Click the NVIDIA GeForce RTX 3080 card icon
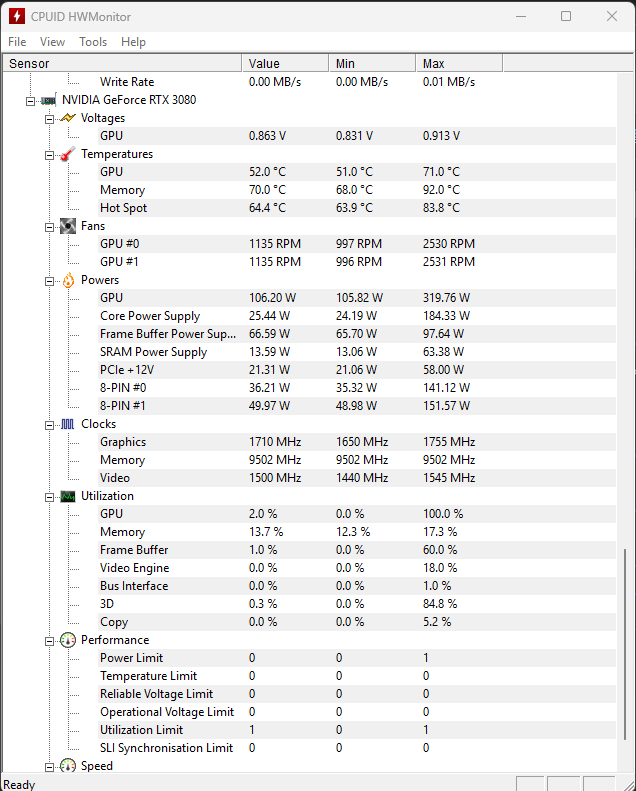Image resolution: width=636 pixels, height=791 pixels. 48,100
